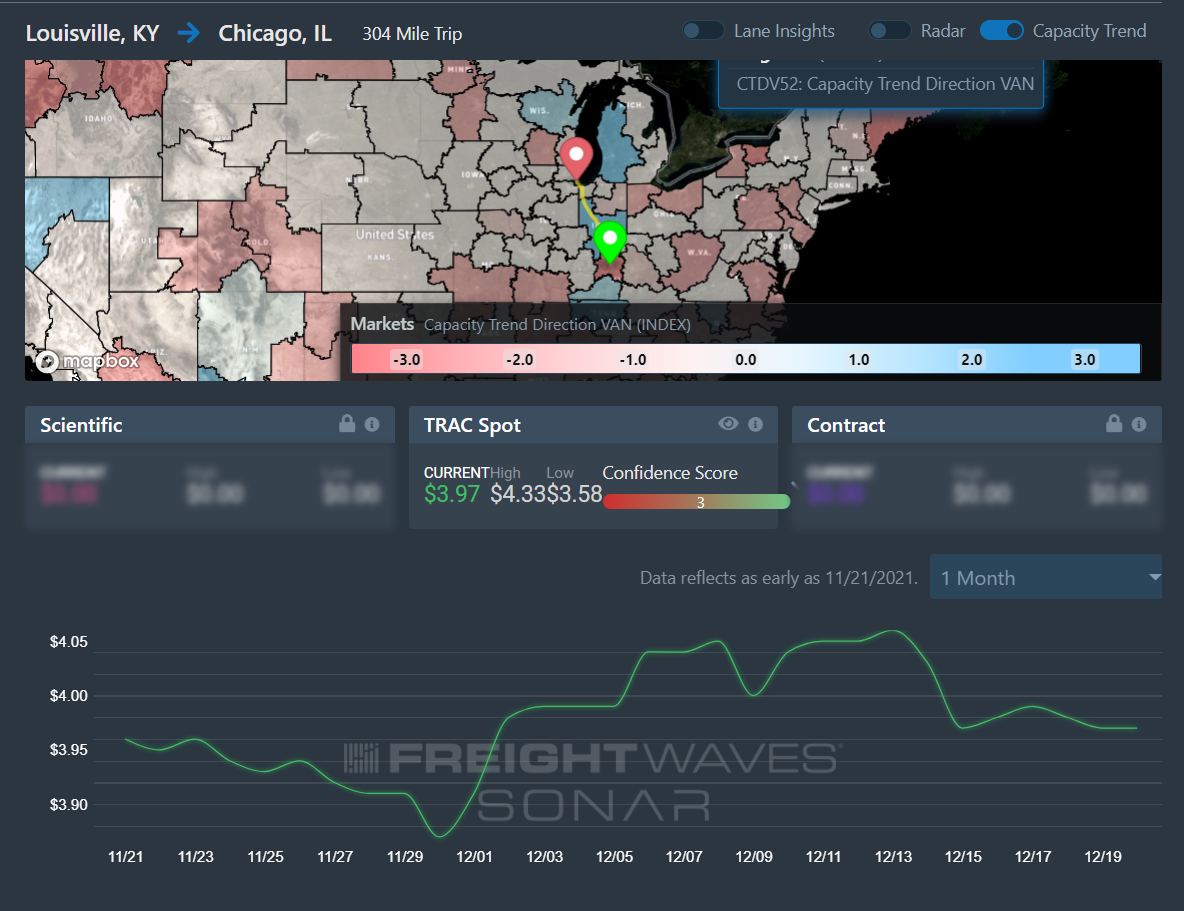Turn on the Radar toggle

coord(890,31)
